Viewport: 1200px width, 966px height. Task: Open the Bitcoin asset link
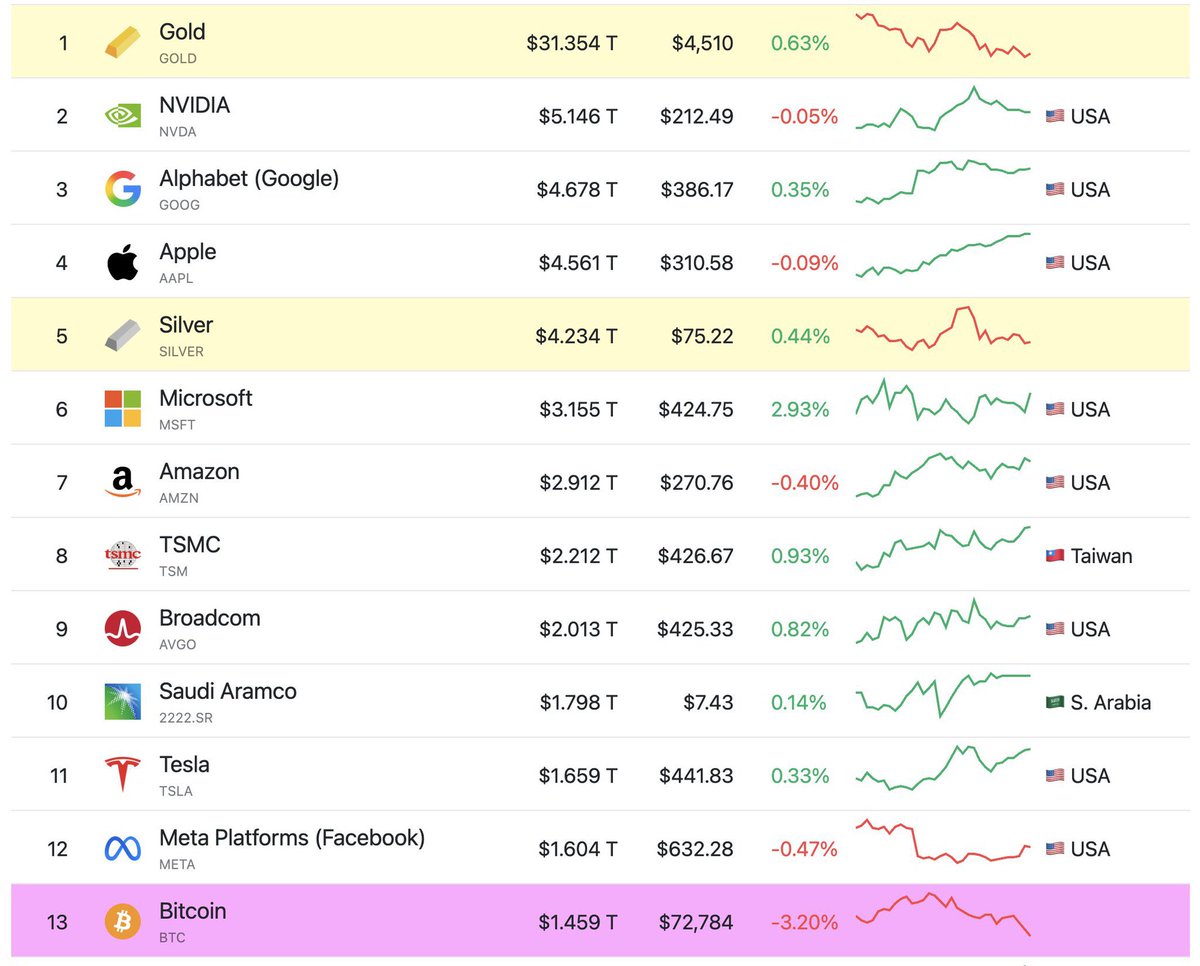(x=192, y=911)
